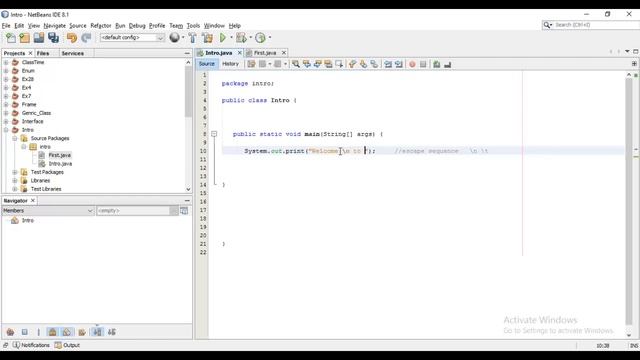
Task: Click the Next Bookmark icon
Action: [363, 64]
